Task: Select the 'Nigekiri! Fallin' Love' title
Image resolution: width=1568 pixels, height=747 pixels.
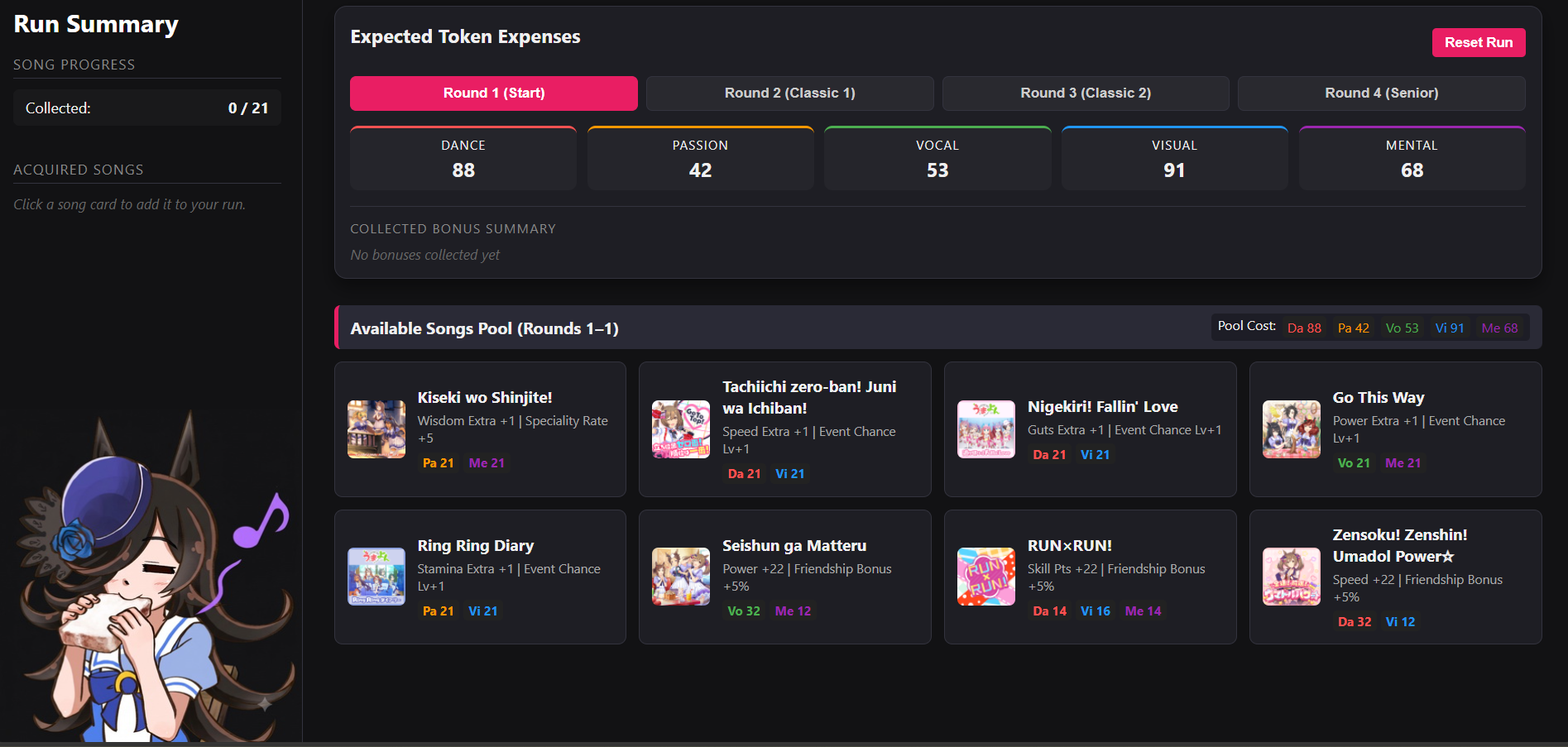Action: (x=1103, y=406)
